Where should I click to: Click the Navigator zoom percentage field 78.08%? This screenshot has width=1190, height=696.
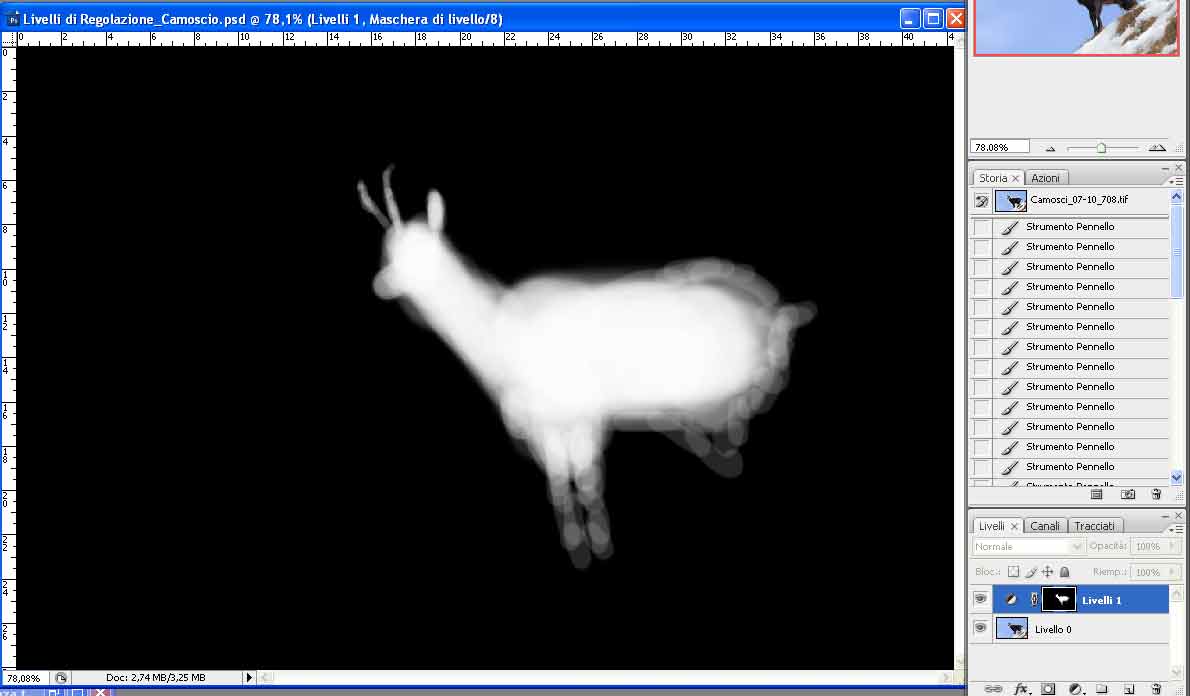coord(1000,147)
